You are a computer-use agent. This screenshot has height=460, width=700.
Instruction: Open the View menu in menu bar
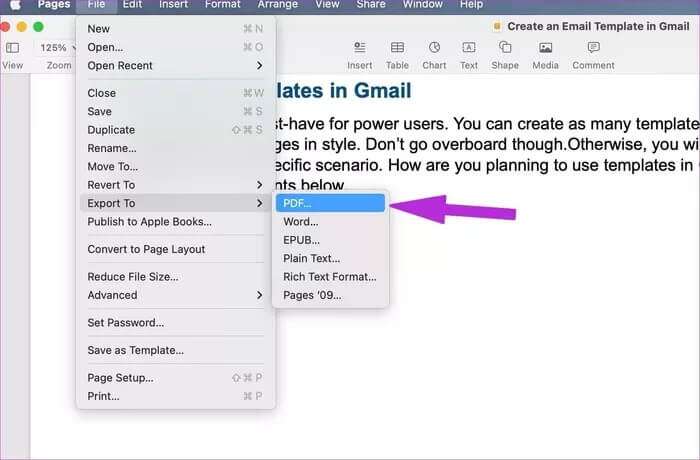327,5
